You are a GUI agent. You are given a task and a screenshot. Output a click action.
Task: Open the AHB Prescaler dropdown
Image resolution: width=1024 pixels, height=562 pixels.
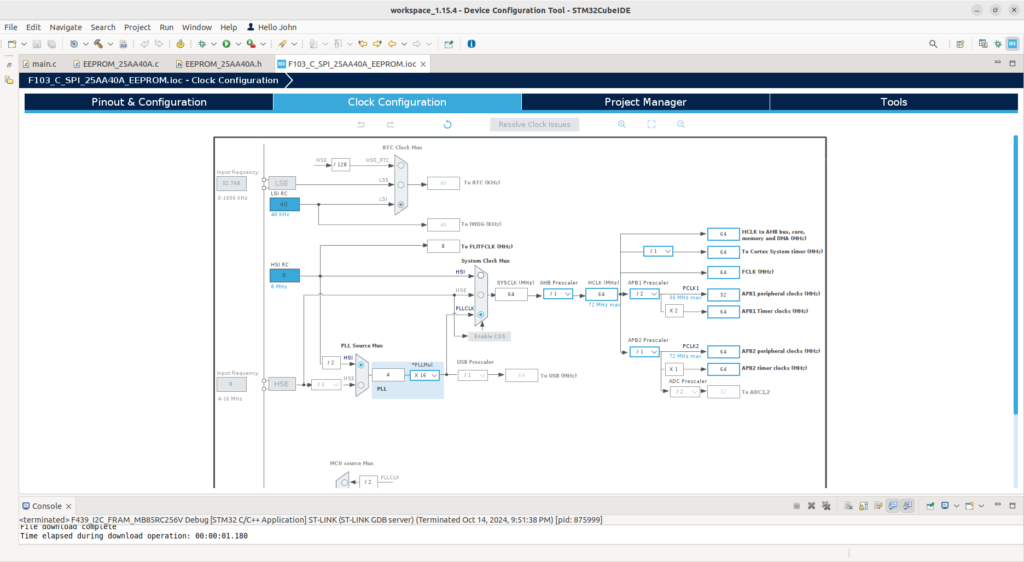click(558, 294)
